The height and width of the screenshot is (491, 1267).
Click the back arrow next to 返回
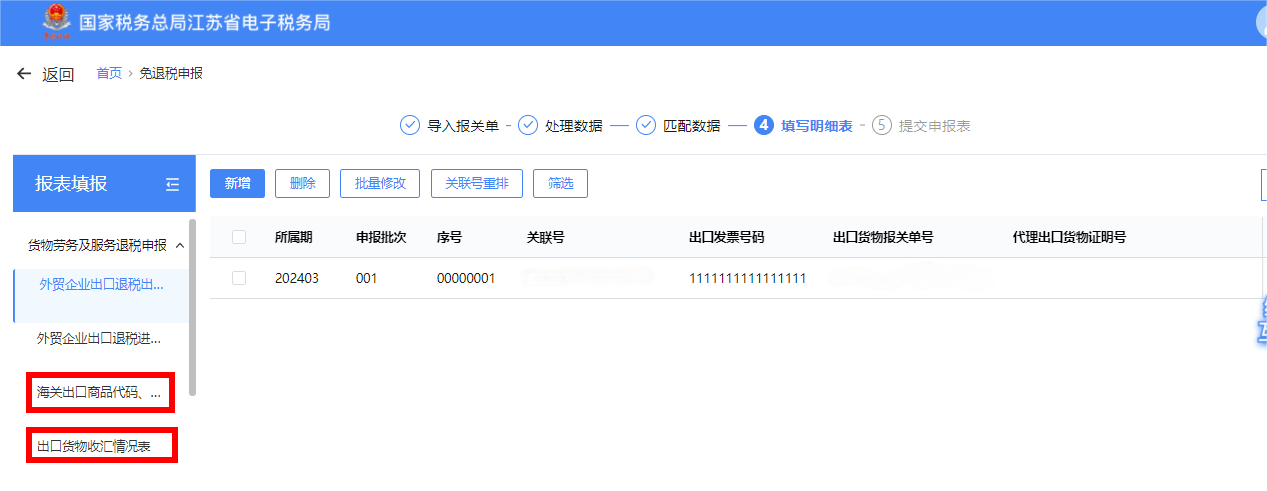24,74
